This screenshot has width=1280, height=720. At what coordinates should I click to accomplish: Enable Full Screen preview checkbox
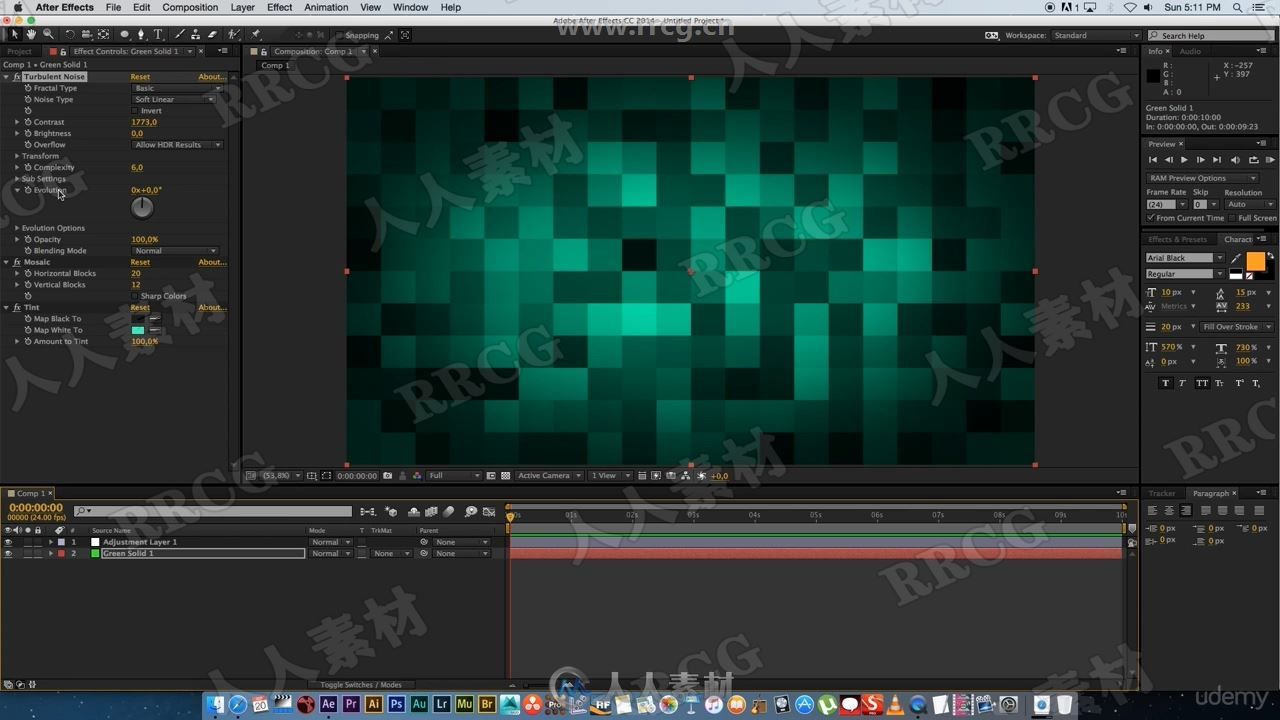pos(1232,218)
